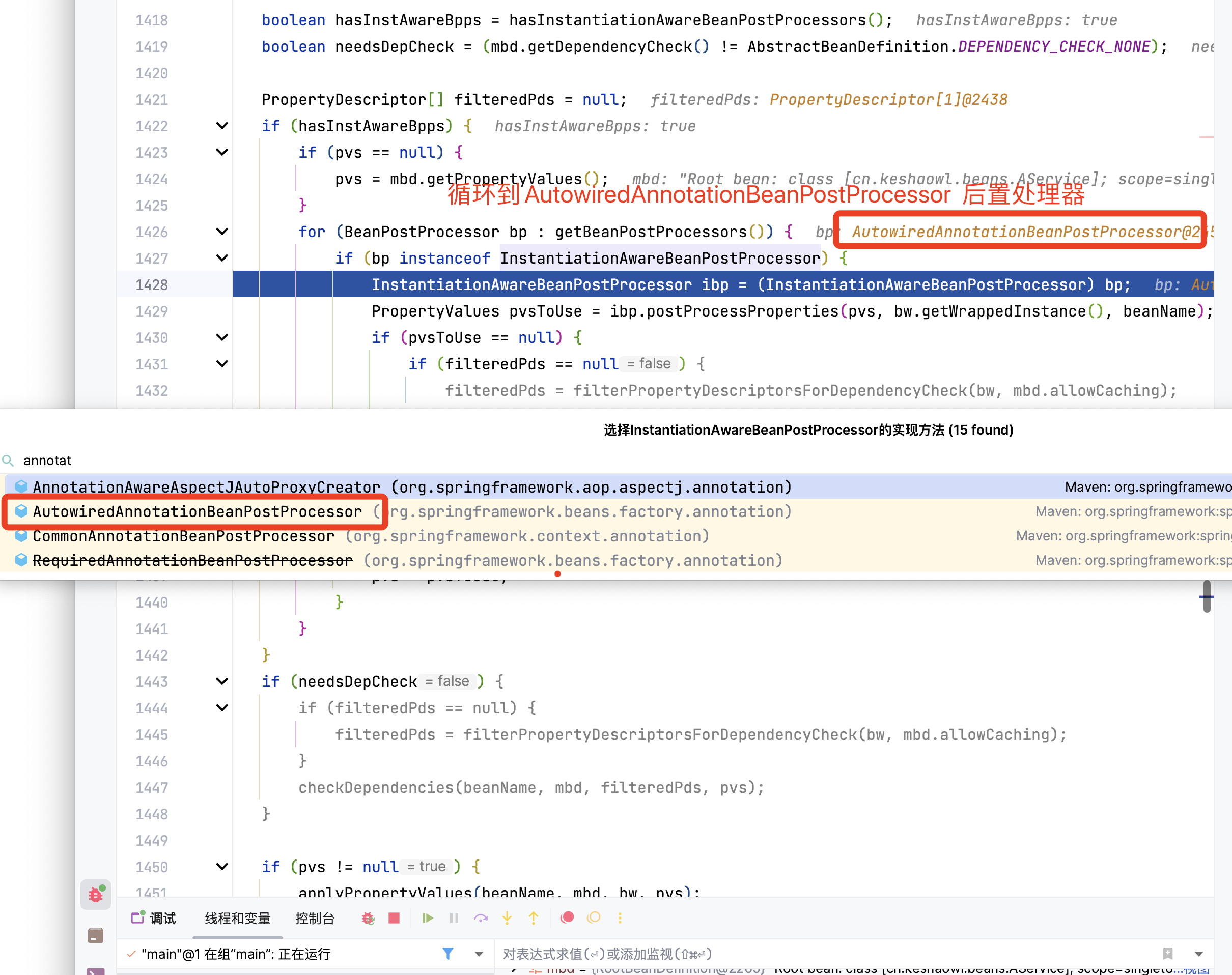Screen dimensions: 1232x975
Task: Click the Rerun debug bug icon
Action: coord(368,918)
